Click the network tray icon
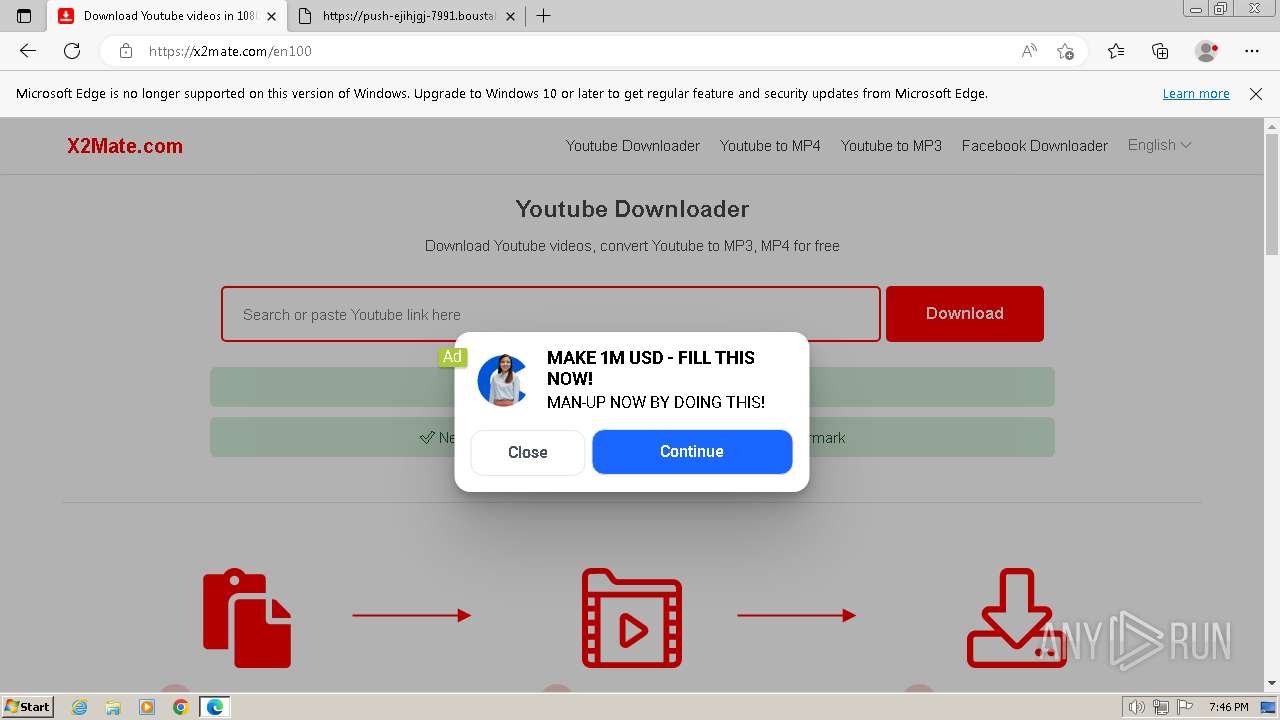 [1161, 707]
